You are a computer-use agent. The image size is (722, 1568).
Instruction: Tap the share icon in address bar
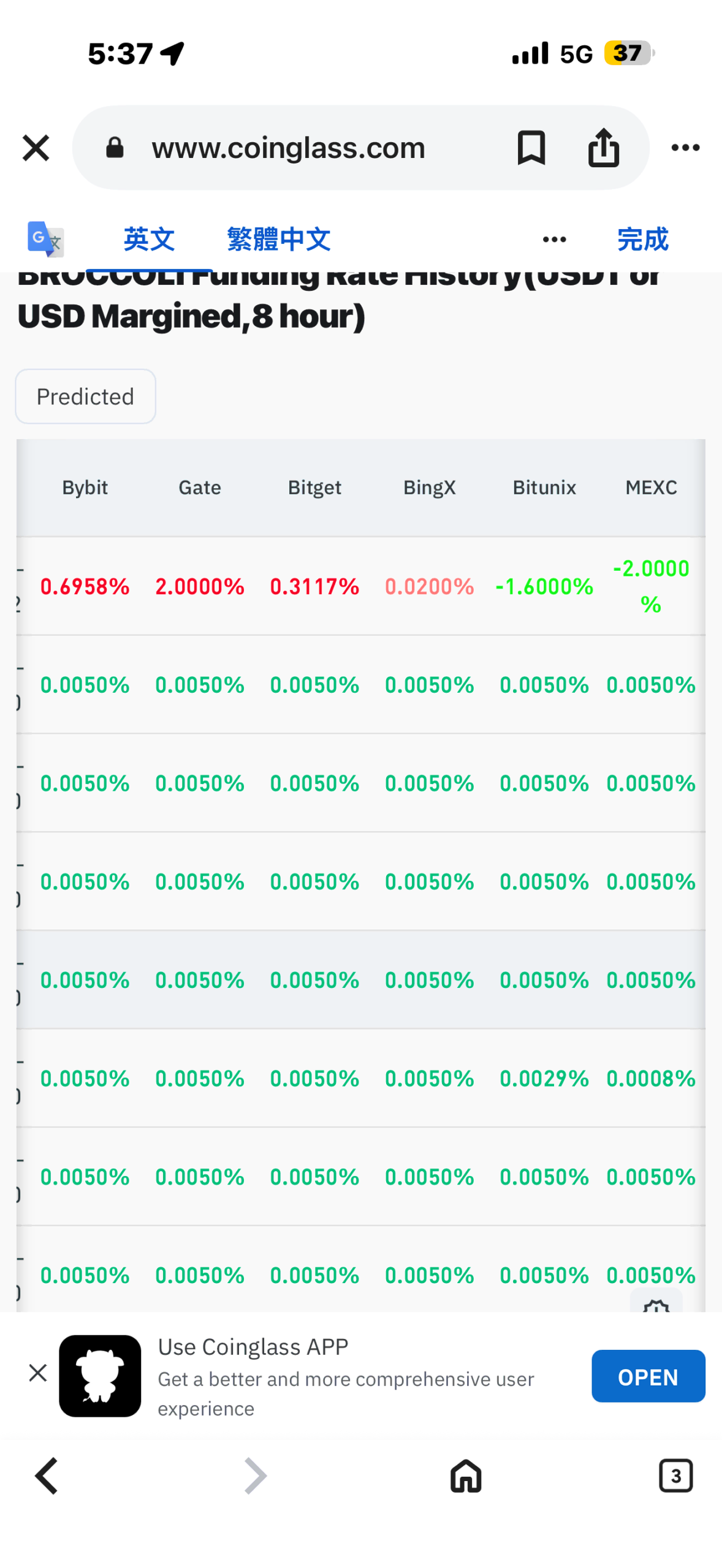pyautogui.click(x=603, y=148)
